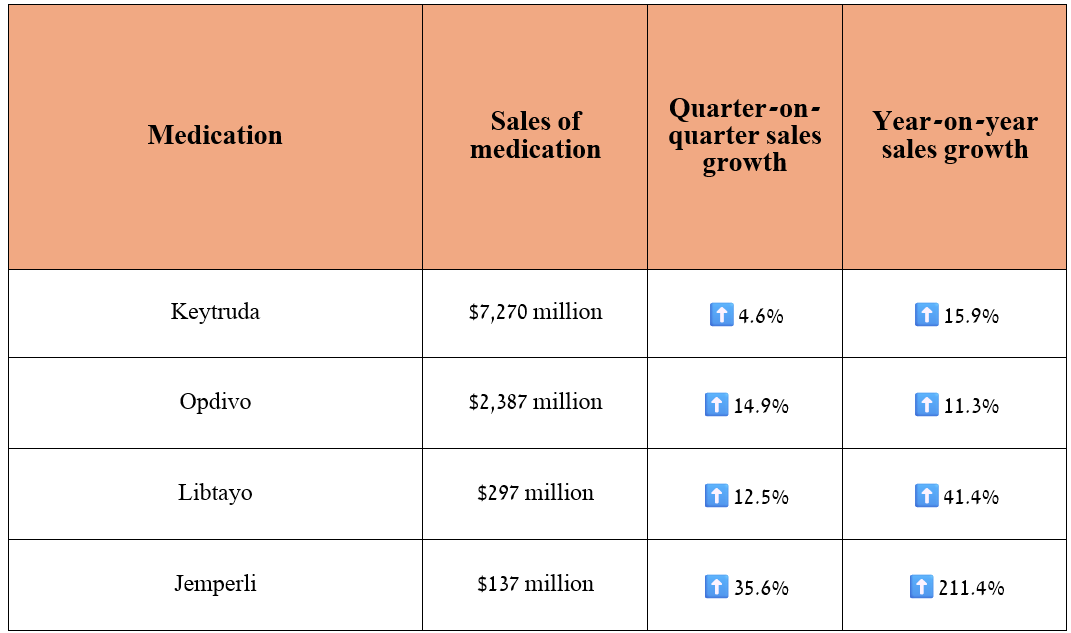Click the $297 million sales cell
This screenshot has width=1071, height=633.
coord(535,493)
